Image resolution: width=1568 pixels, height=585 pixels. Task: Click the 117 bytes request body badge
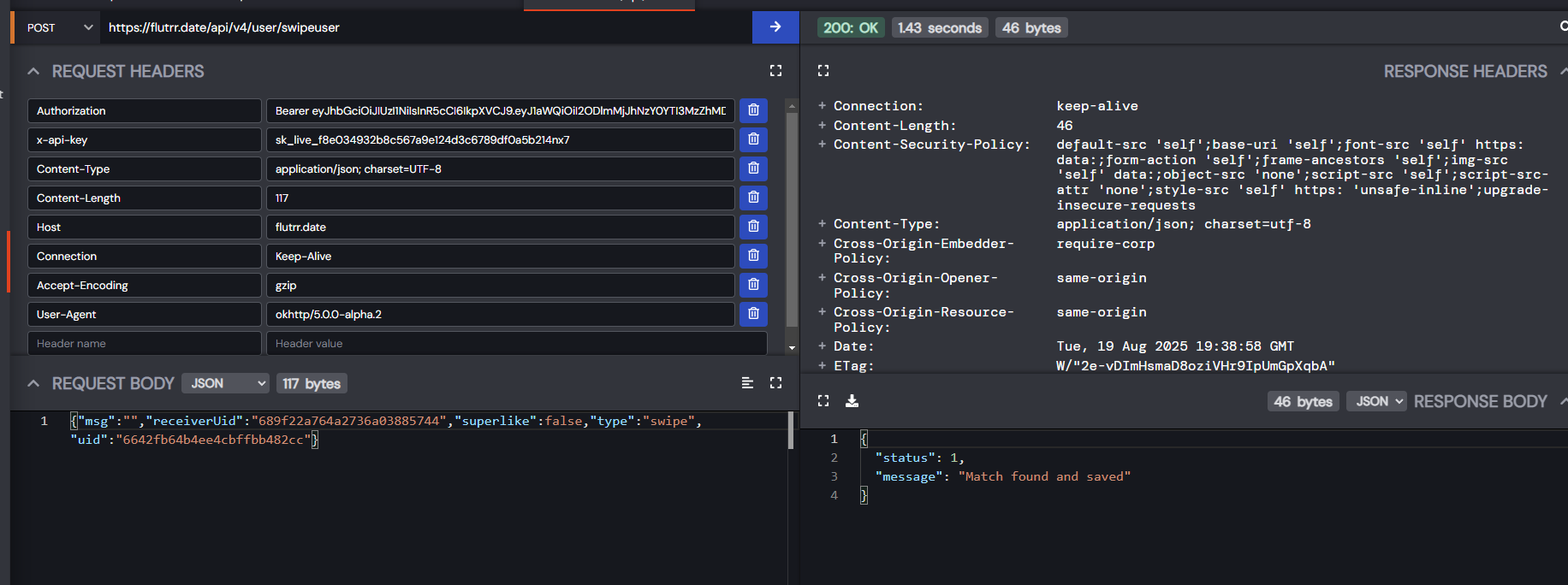(312, 383)
